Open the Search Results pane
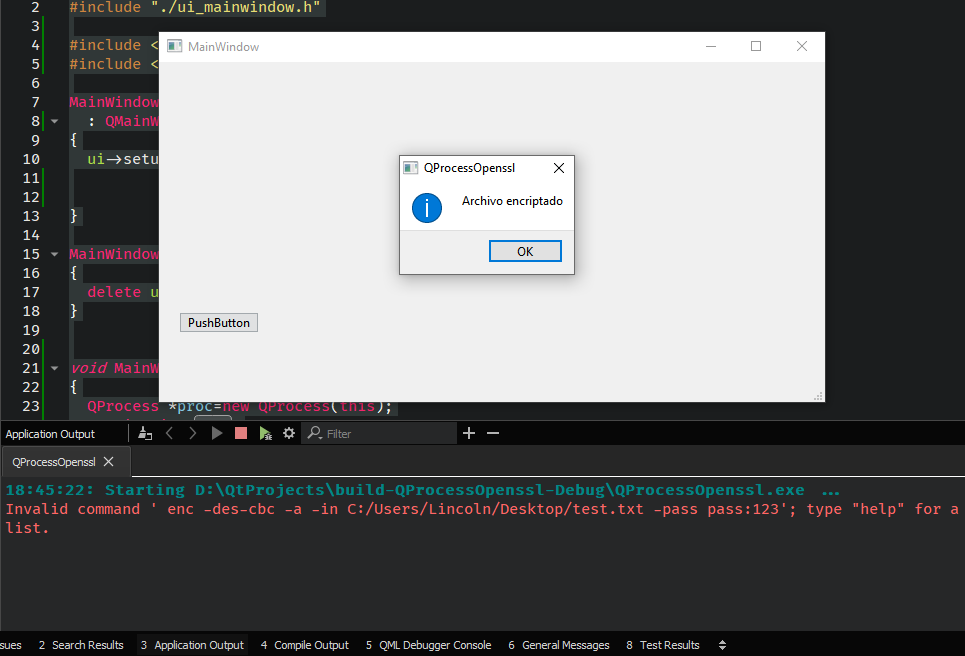Viewport: 965px width, 656px height. (x=81, y=645)
